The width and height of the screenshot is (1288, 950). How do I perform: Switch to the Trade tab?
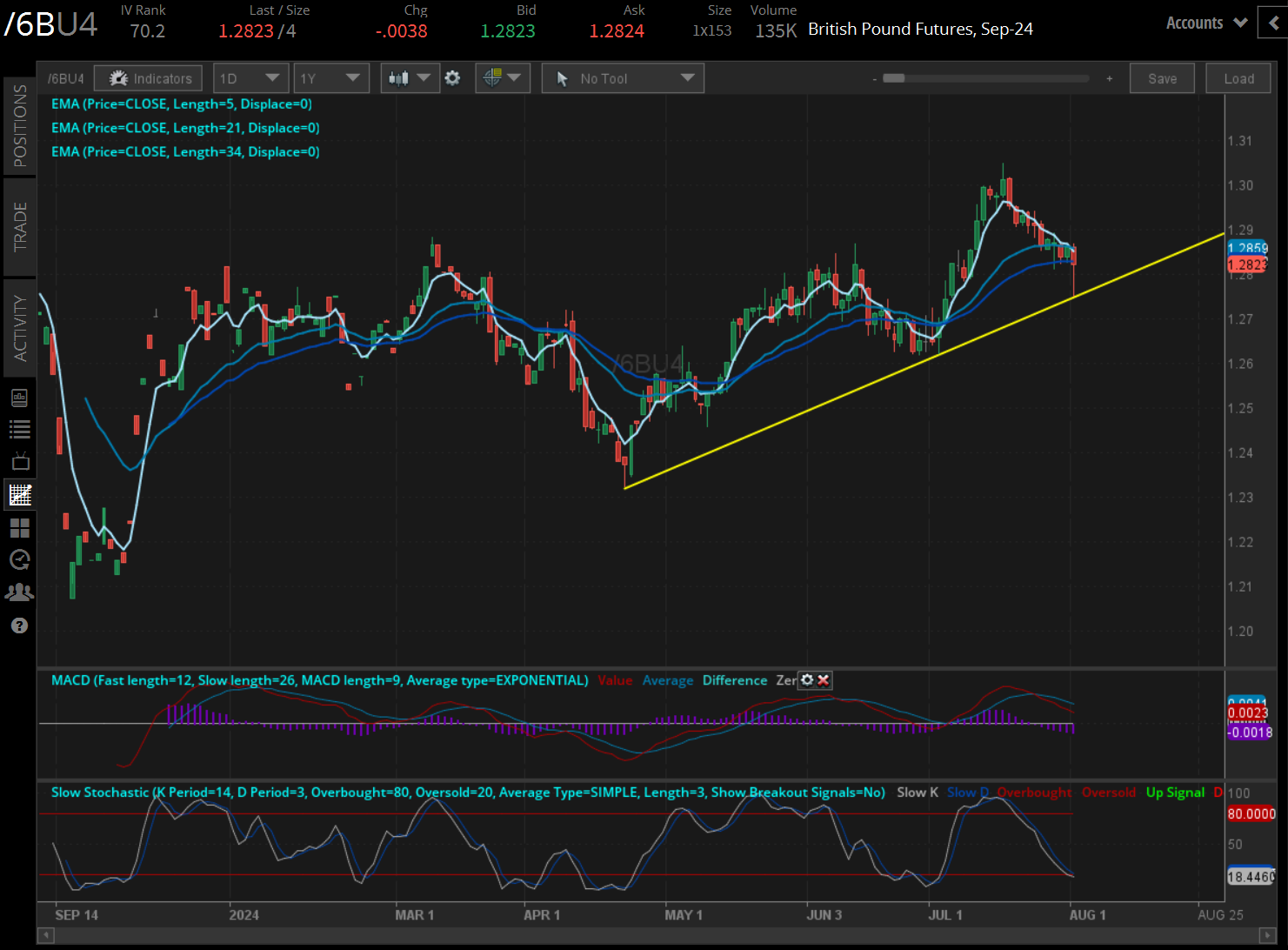[19, 227]
